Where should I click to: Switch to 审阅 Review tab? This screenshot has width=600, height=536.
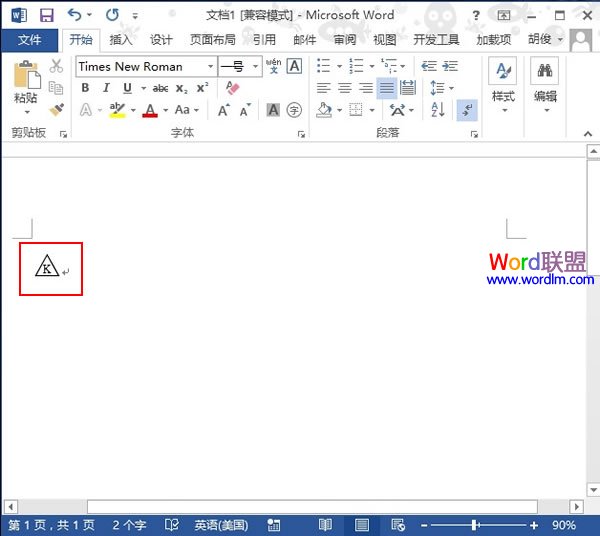pos(345,40)
